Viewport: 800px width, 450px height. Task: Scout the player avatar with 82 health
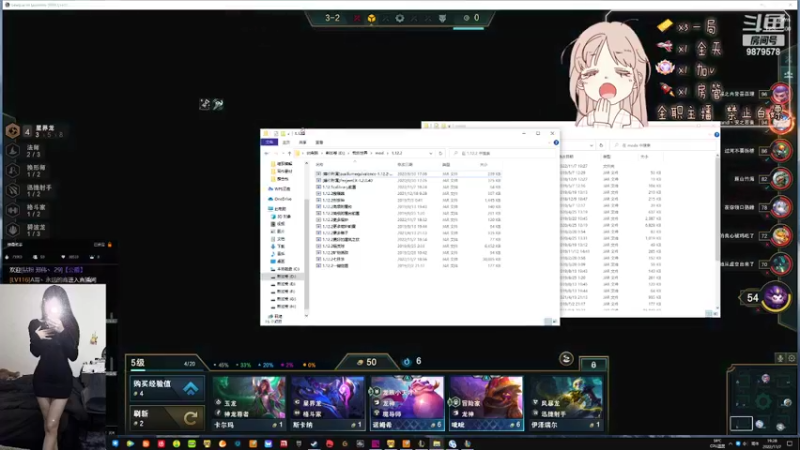click(x=781, y=179)
